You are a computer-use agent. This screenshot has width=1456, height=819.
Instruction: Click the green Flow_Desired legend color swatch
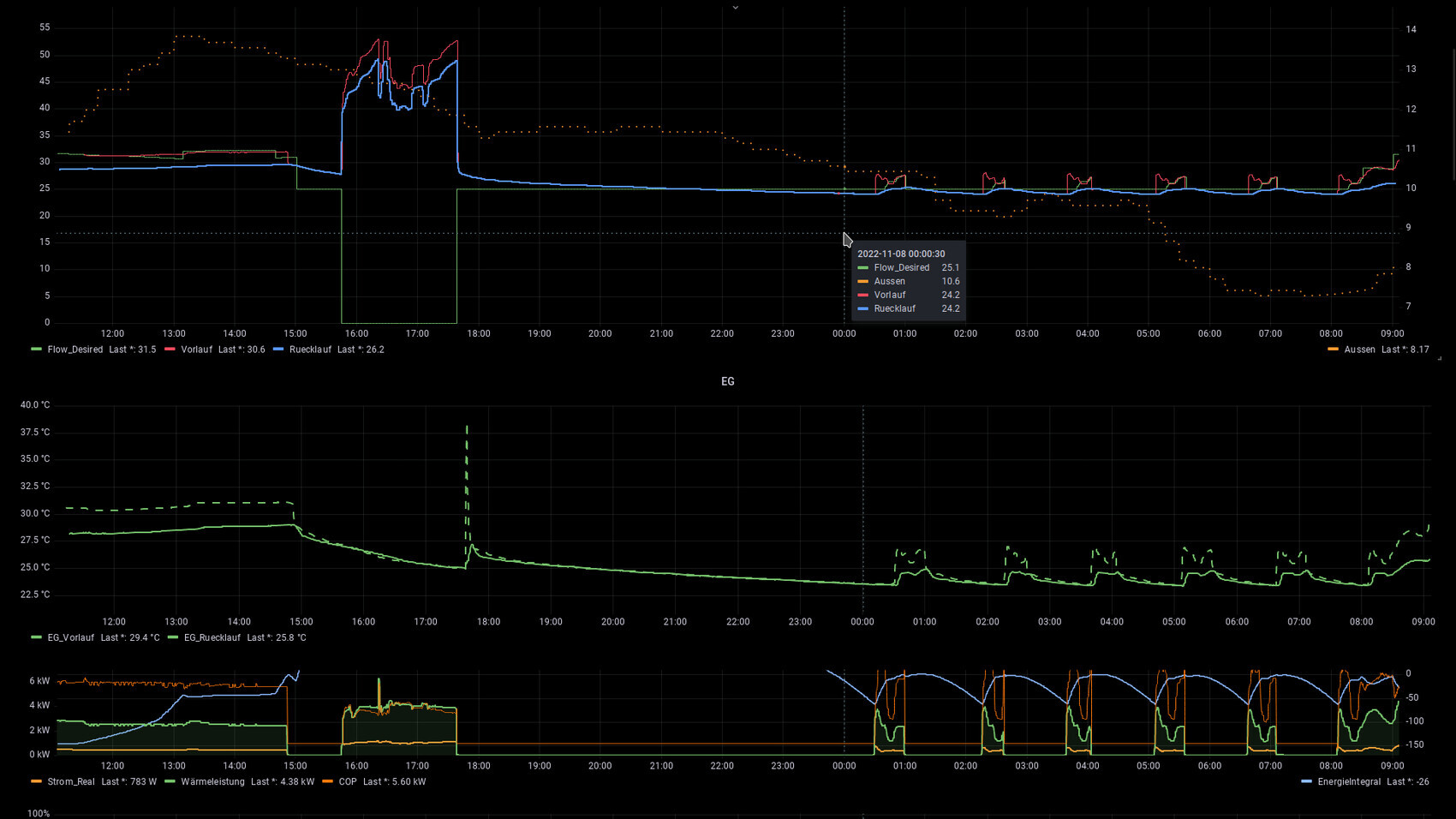coord(36,350)
